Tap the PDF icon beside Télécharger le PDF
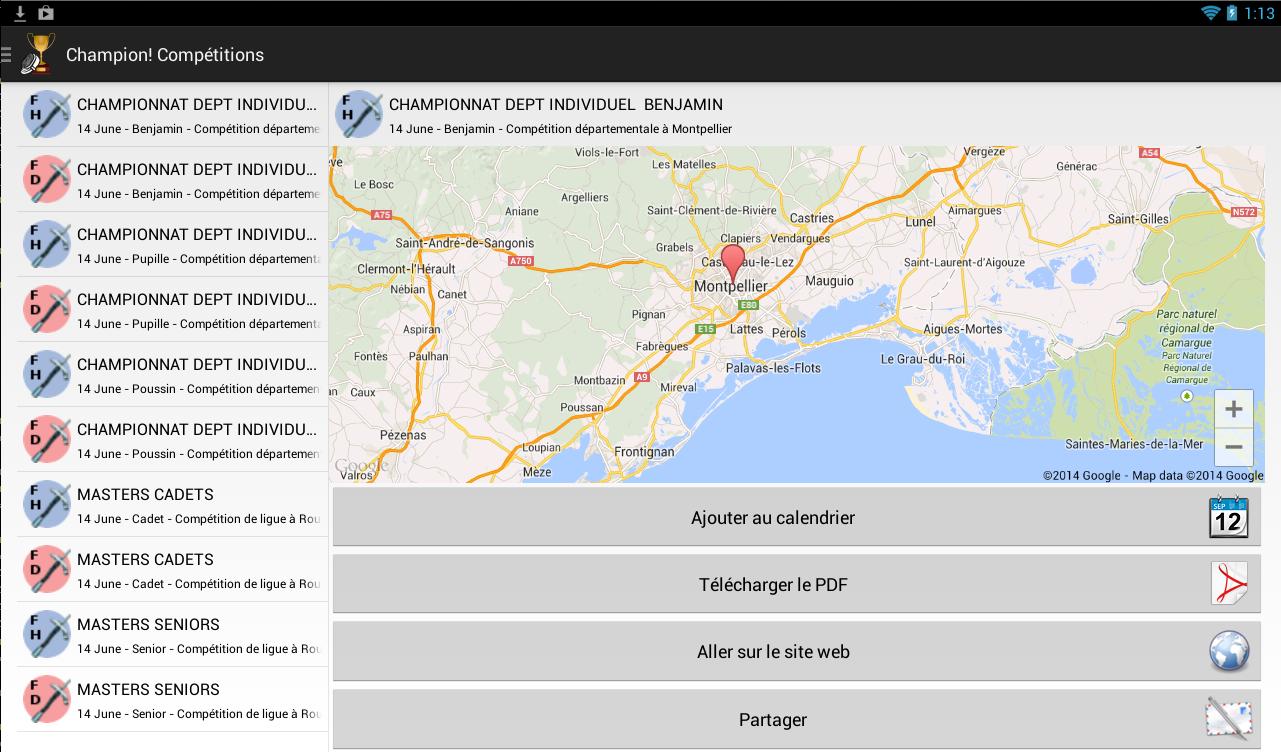The height and width of the screenshot is (752, 1281). (x=1229, y=584)
